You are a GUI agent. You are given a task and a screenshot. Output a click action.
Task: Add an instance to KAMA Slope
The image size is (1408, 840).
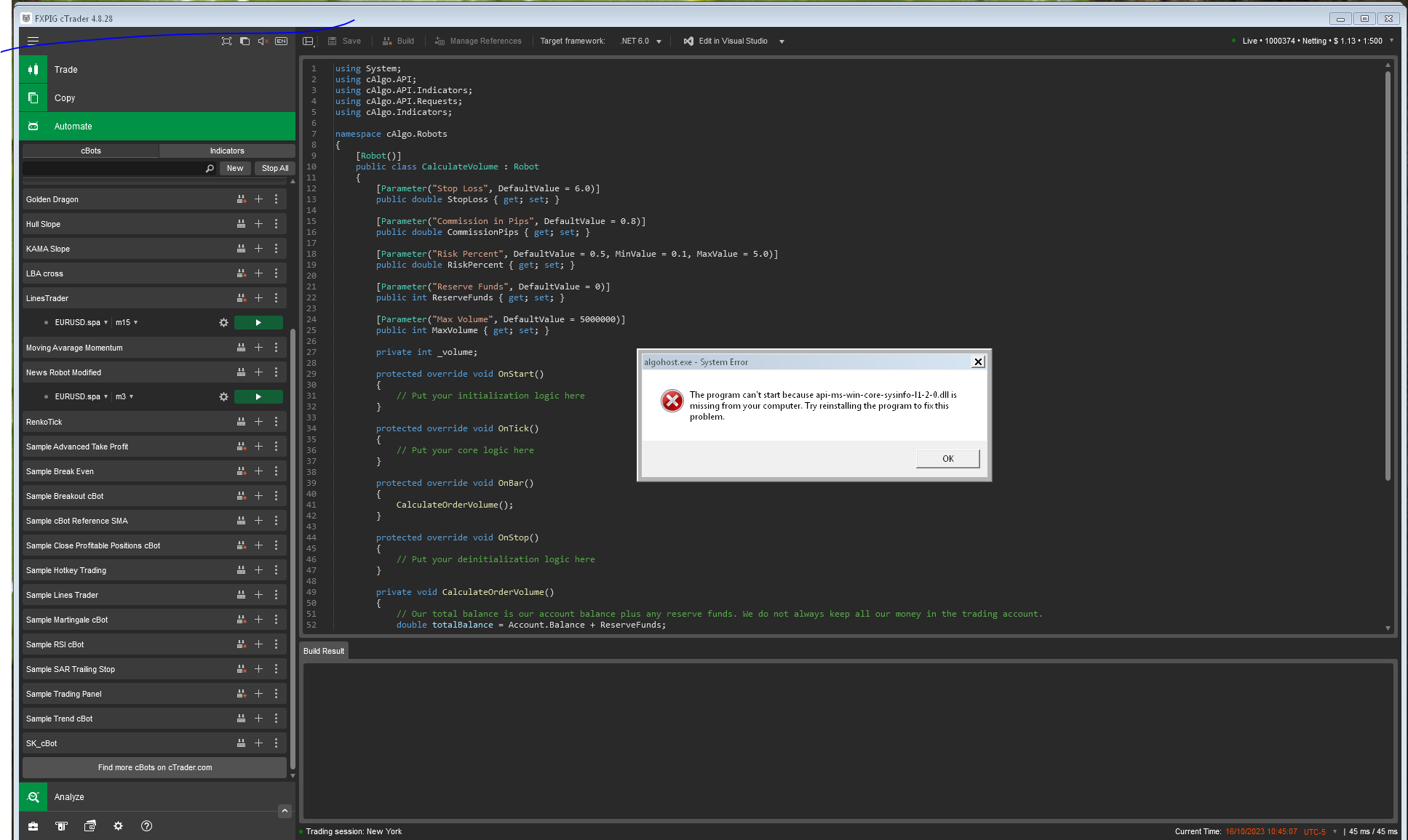[258, 249]
